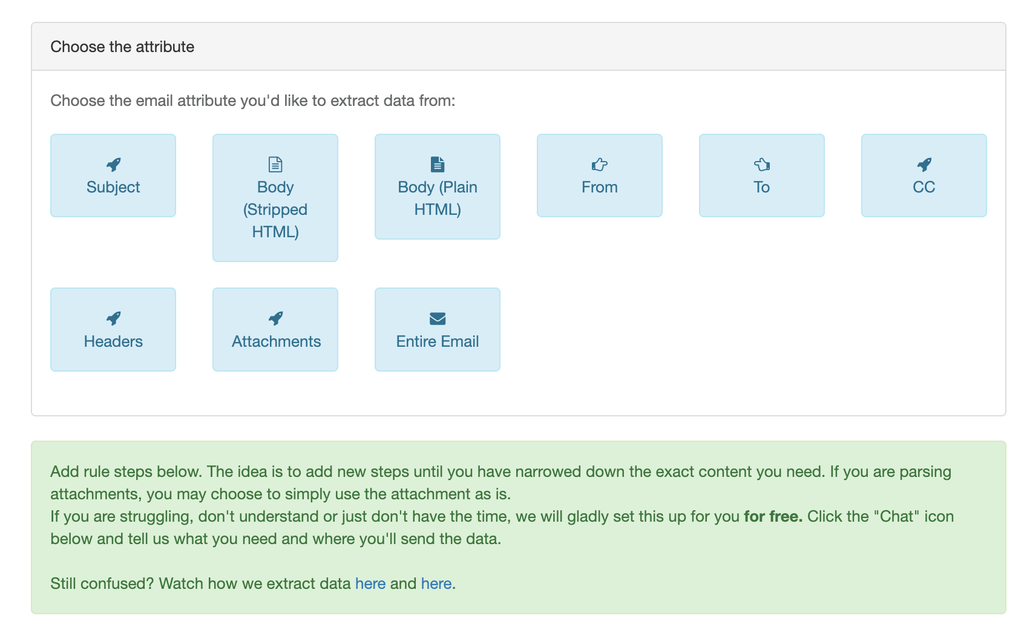Open the first 'here' video link
Viewport: 1024px width, 627px height.
370,583
